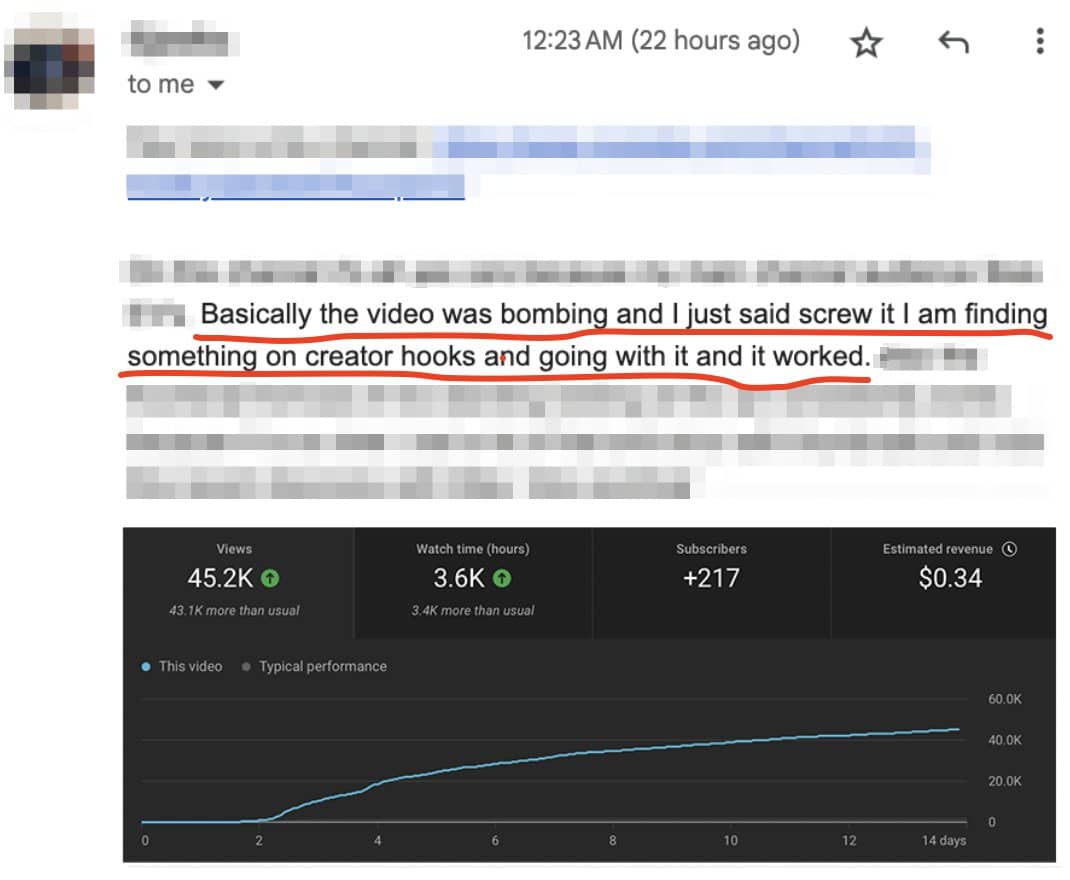1070x880 pixels.
Task: Click the "43.1K more than usual" text
Action: click(x=234, y=610)
